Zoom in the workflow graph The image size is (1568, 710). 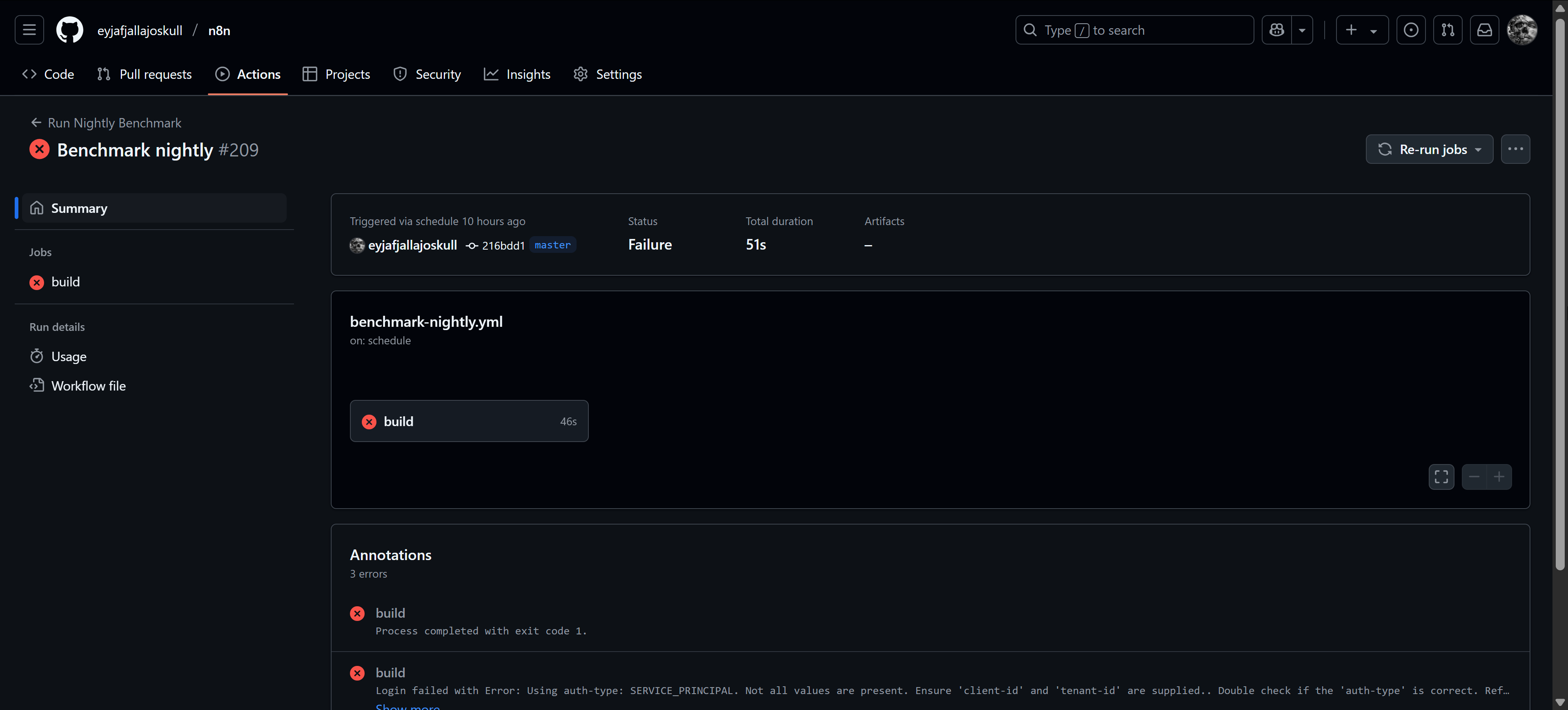1499,477
